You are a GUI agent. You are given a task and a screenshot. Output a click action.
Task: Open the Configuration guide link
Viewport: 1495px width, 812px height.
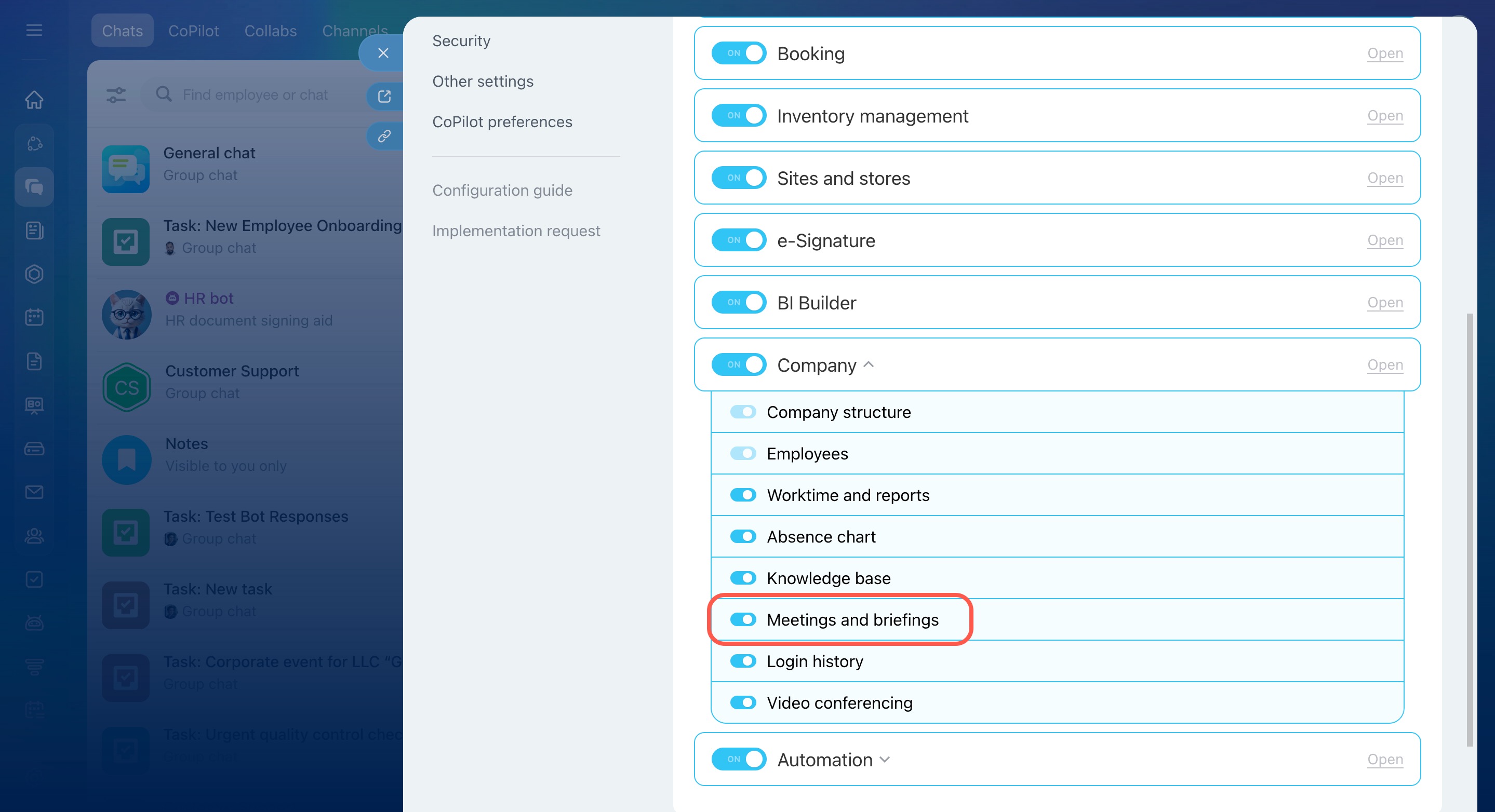502,190
